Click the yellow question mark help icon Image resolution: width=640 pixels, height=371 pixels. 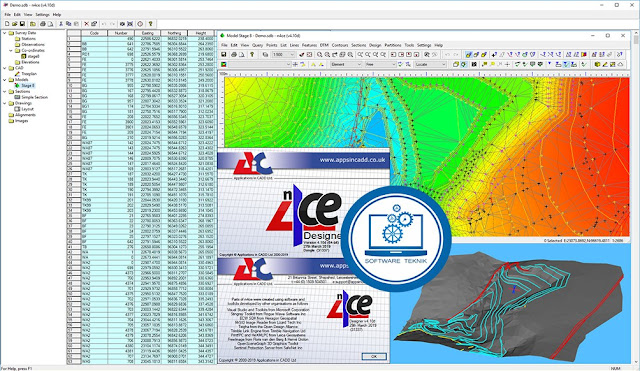tap(150, 24)
